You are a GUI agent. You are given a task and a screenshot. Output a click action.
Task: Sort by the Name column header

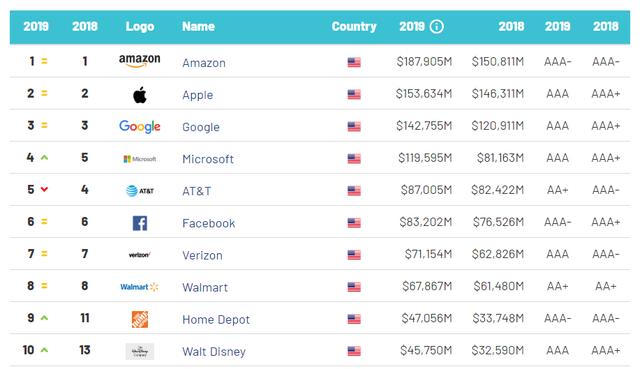198,27
